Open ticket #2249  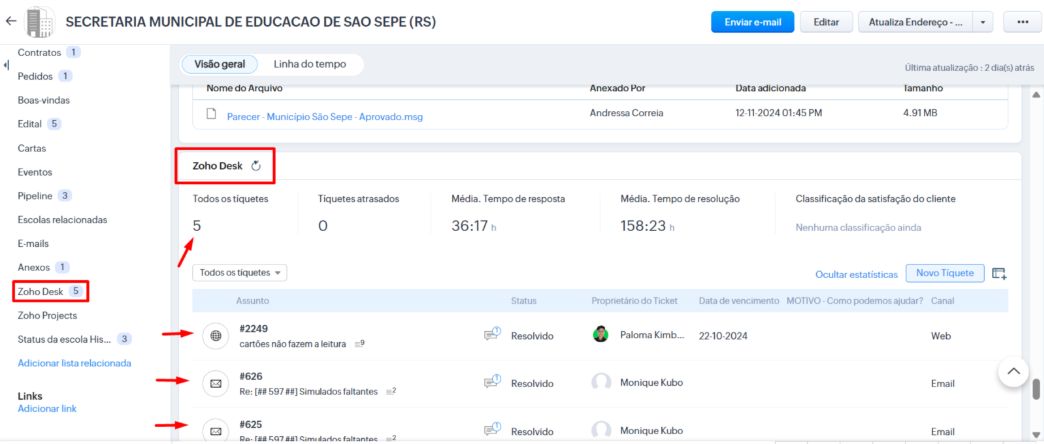click(x=254, y=328)
